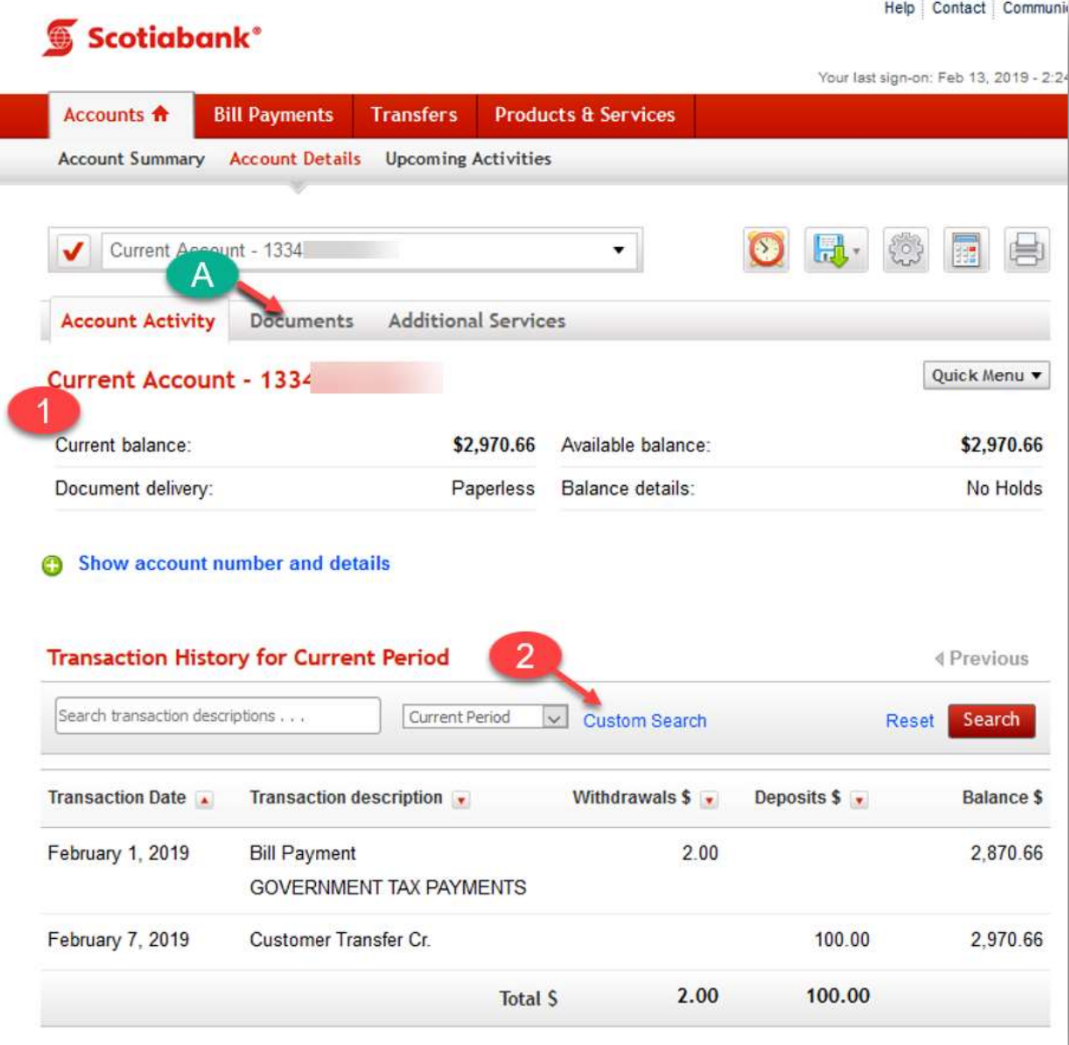Click the February 1, 2019 date cell
This screenshot has width=1069, height=1045.
118,853
